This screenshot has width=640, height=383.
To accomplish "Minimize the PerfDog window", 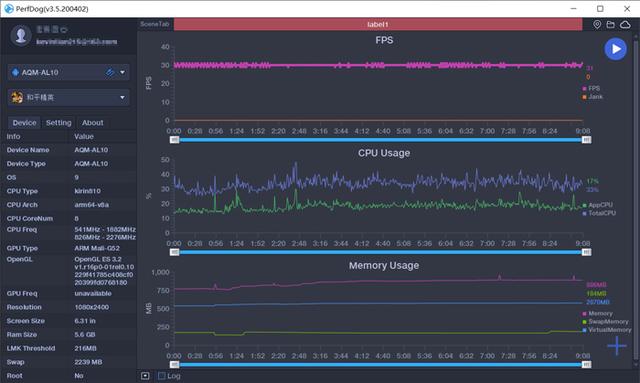I will pos(573,9).
